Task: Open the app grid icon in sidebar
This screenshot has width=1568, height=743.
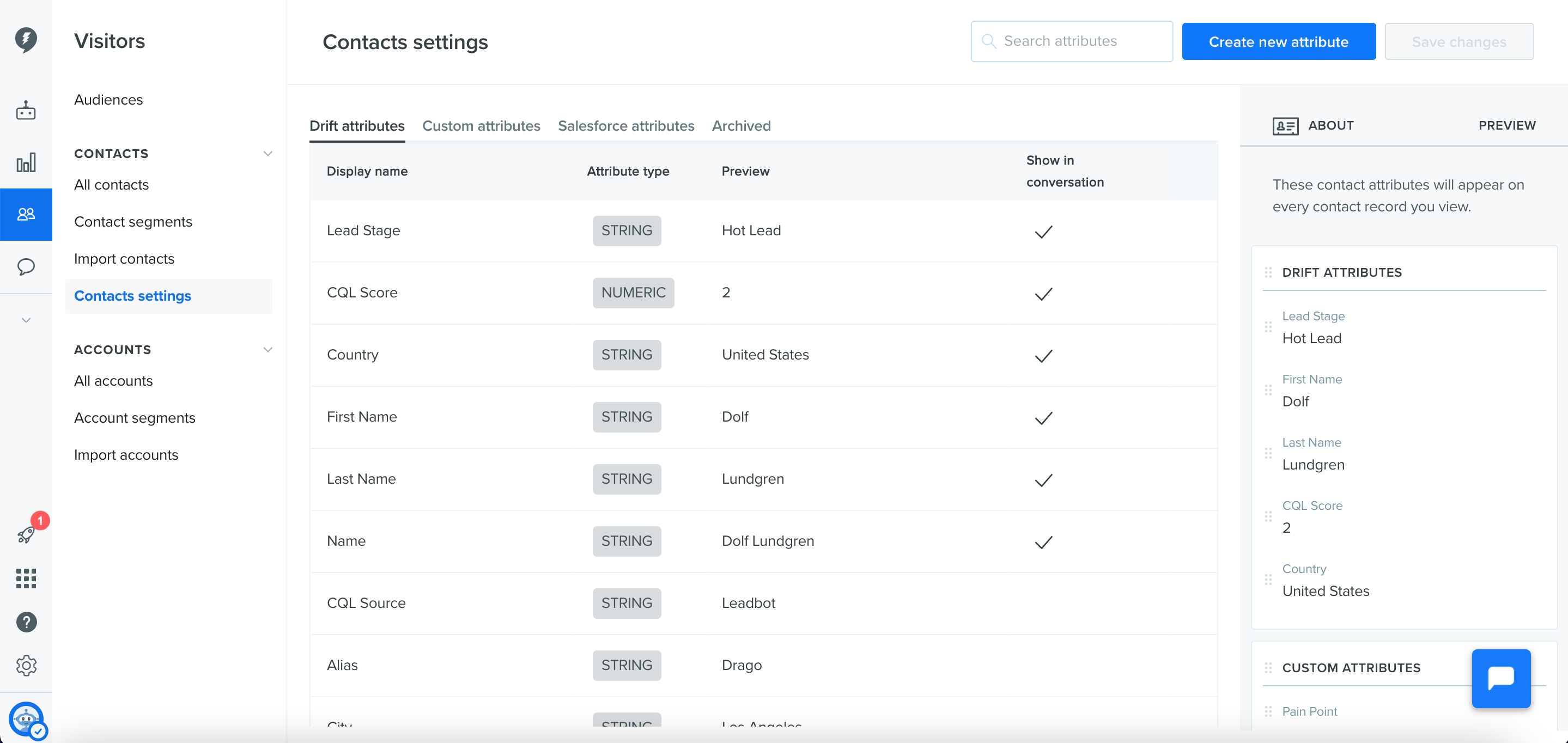Action: [x=26, y=578]
